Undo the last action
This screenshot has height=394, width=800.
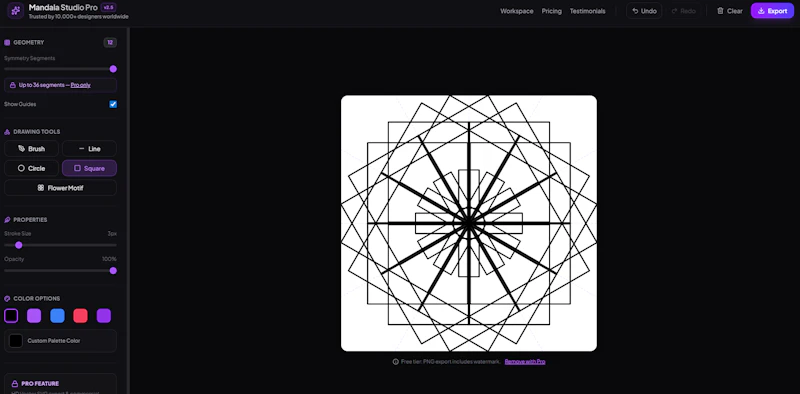(x=644, y=11)
